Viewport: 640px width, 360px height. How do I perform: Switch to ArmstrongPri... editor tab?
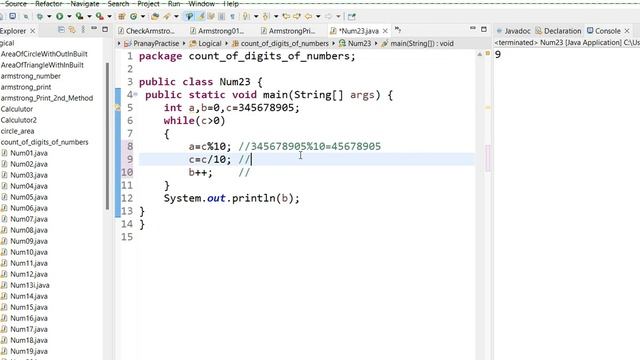pos(288,31)
